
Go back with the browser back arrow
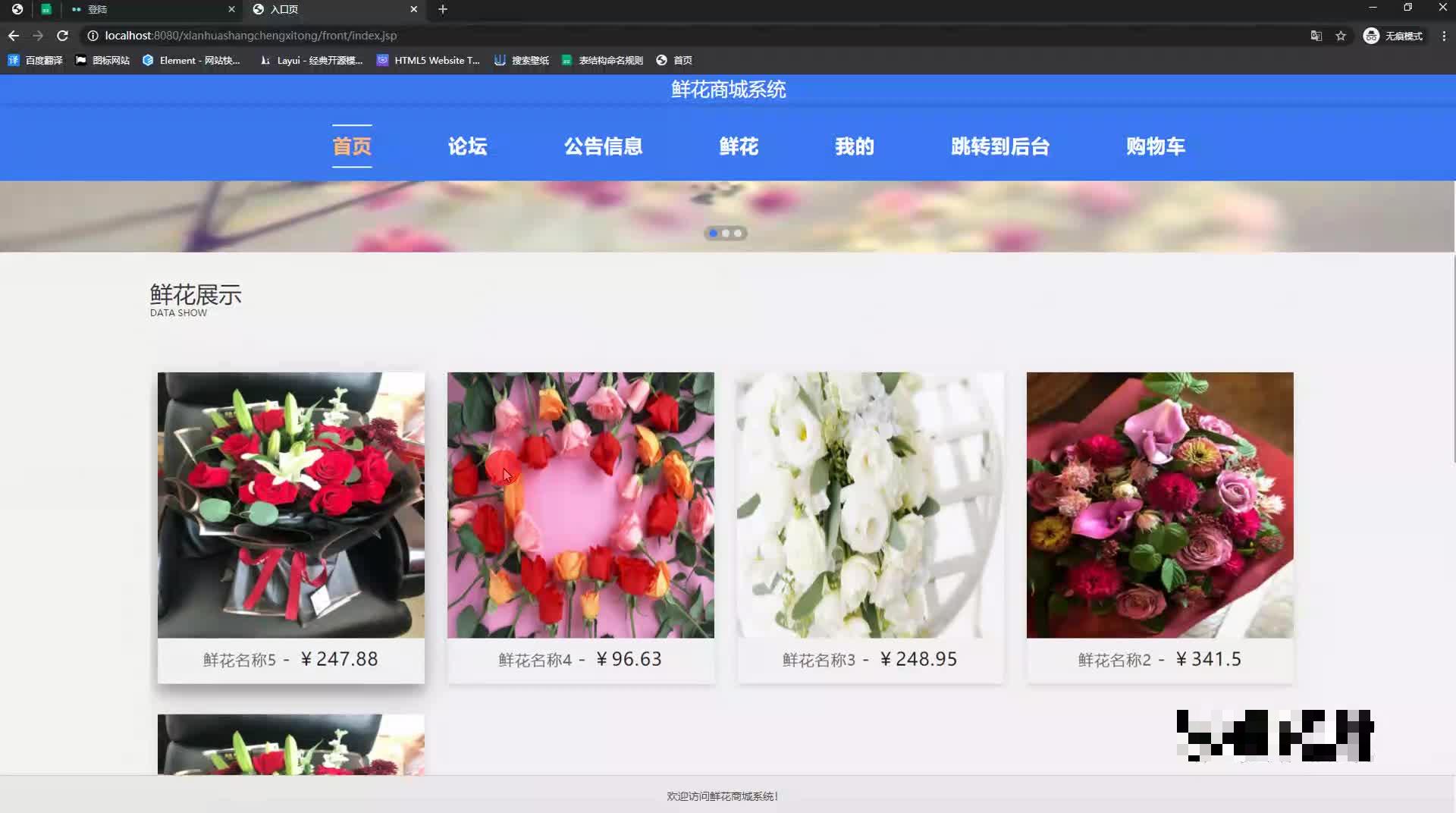14,36
